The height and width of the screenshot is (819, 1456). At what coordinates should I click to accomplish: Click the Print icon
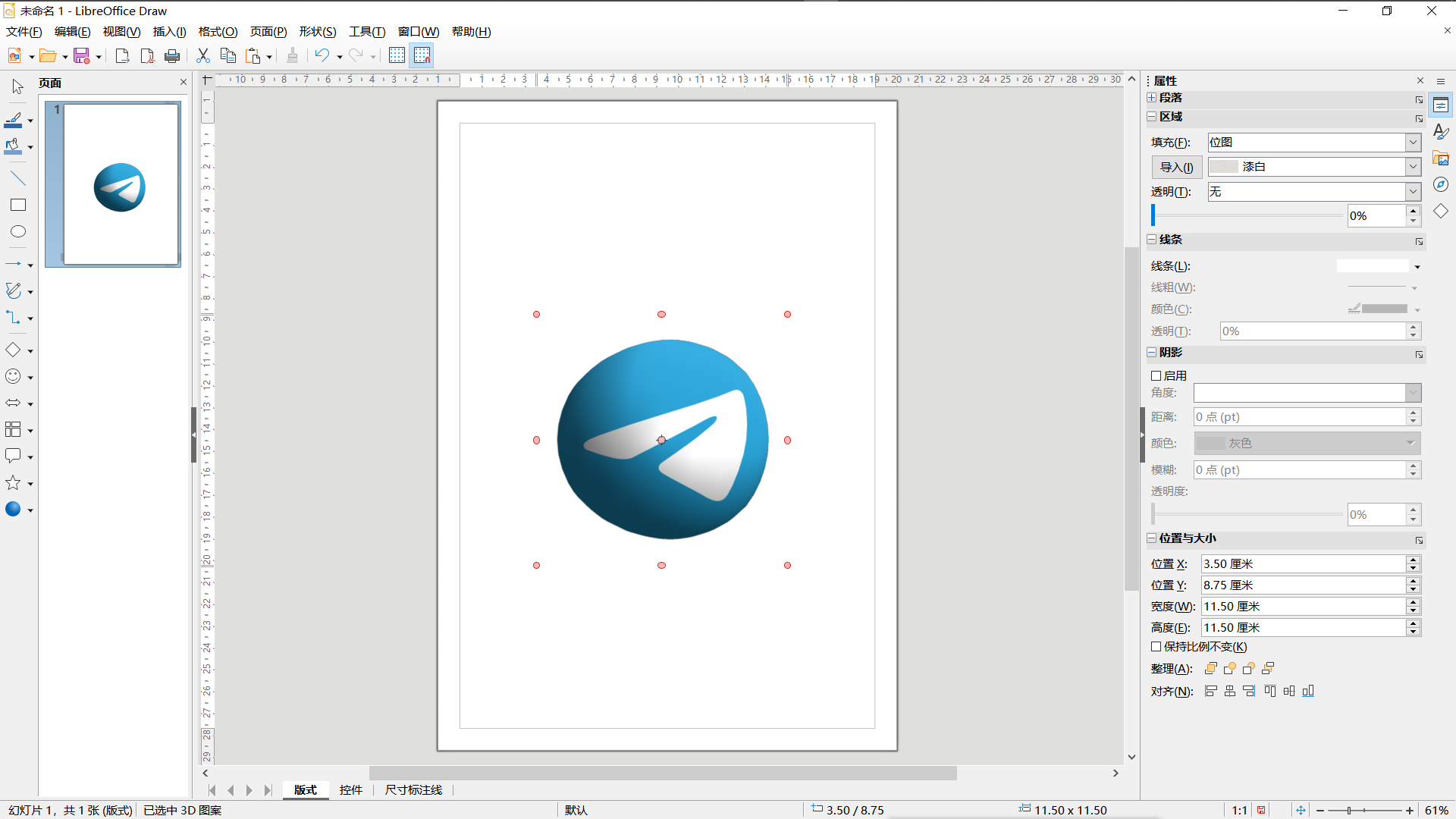(172, 55)
